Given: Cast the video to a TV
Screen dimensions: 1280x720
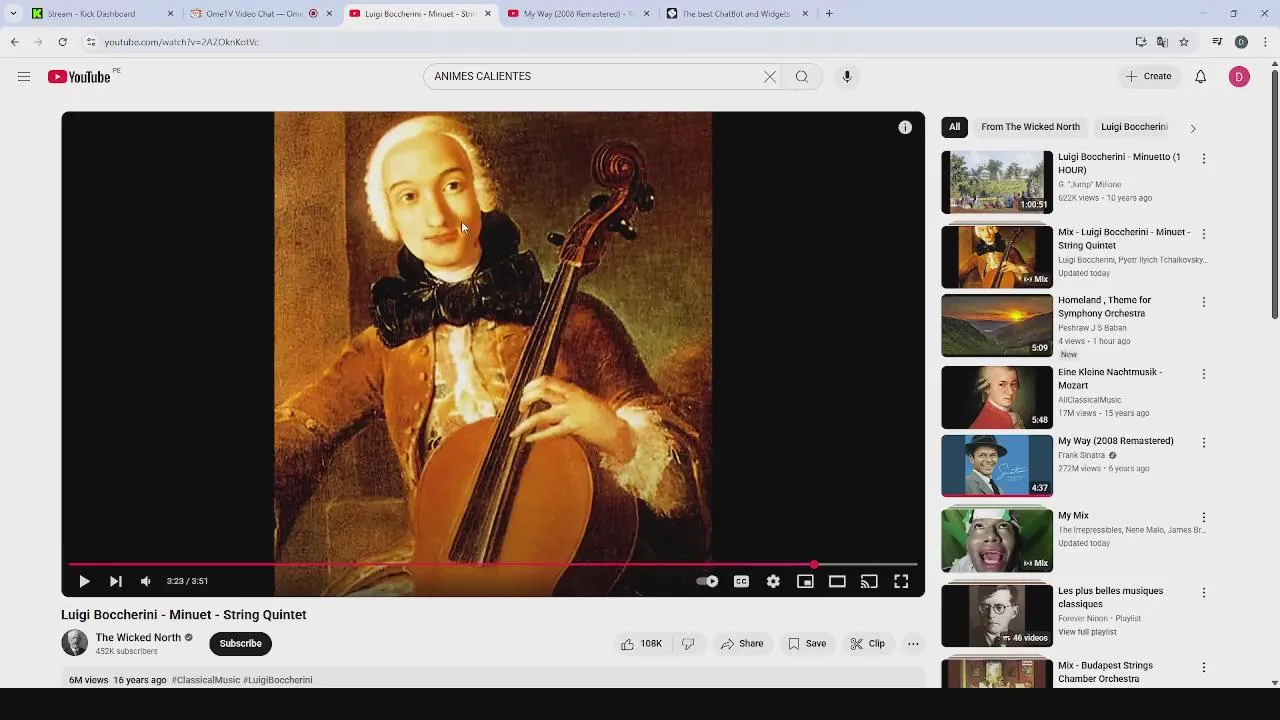Looking at the screenshot, I should point(869,581).
